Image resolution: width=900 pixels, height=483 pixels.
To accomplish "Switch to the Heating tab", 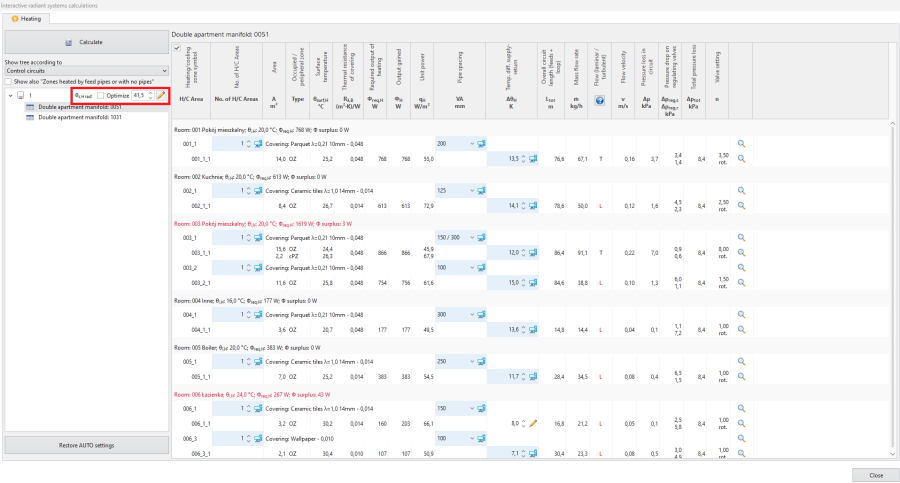I will coord(27,18).
